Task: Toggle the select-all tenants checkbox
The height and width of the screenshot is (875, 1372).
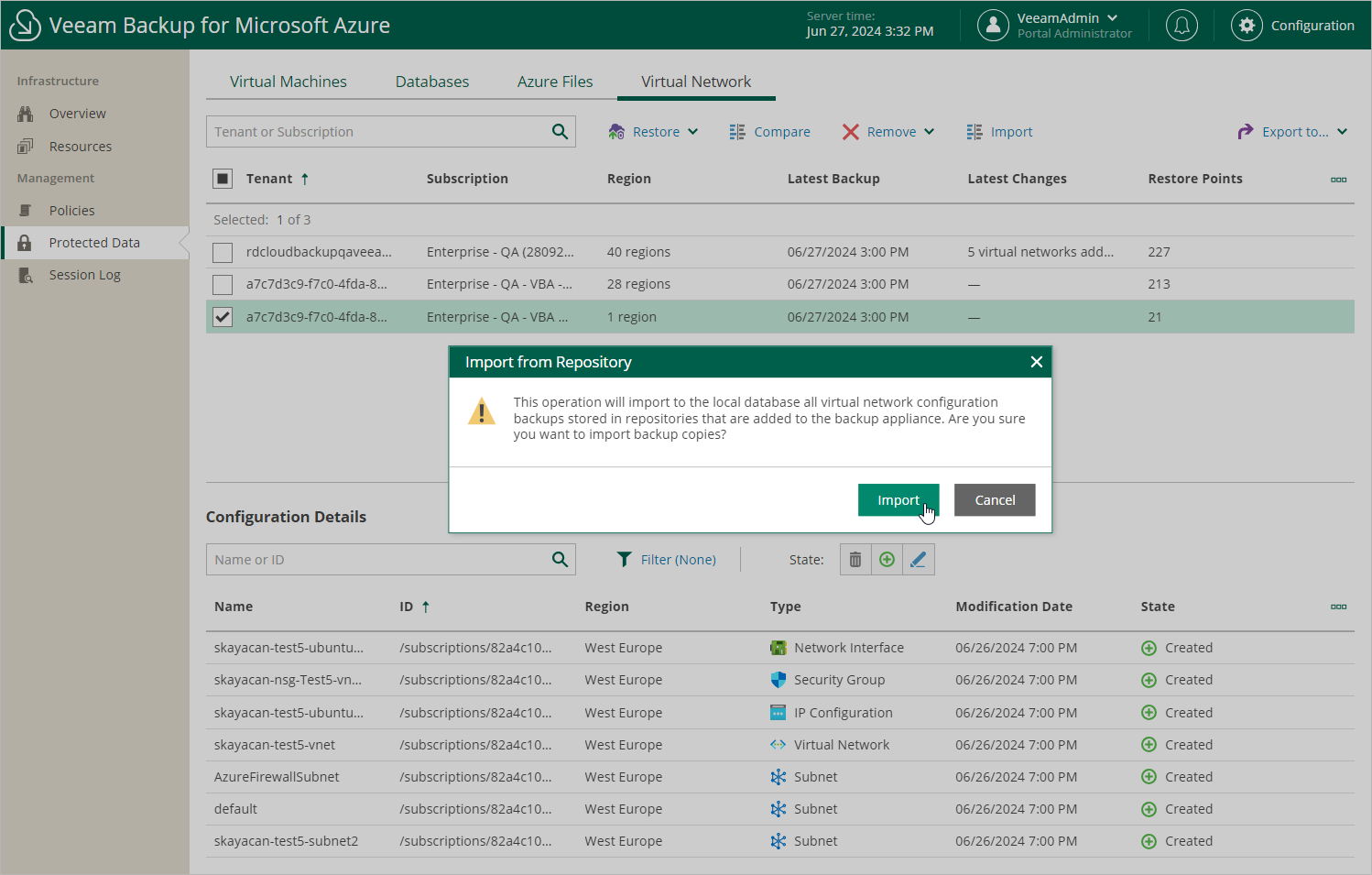Action: pyautogui.click(x=223, y=179)
